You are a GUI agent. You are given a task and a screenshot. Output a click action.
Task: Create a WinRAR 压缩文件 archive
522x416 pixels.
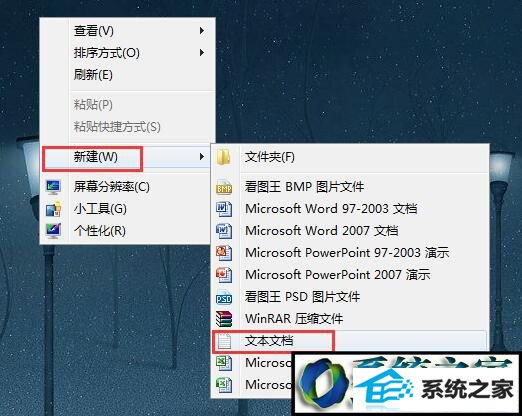point(350,319)
